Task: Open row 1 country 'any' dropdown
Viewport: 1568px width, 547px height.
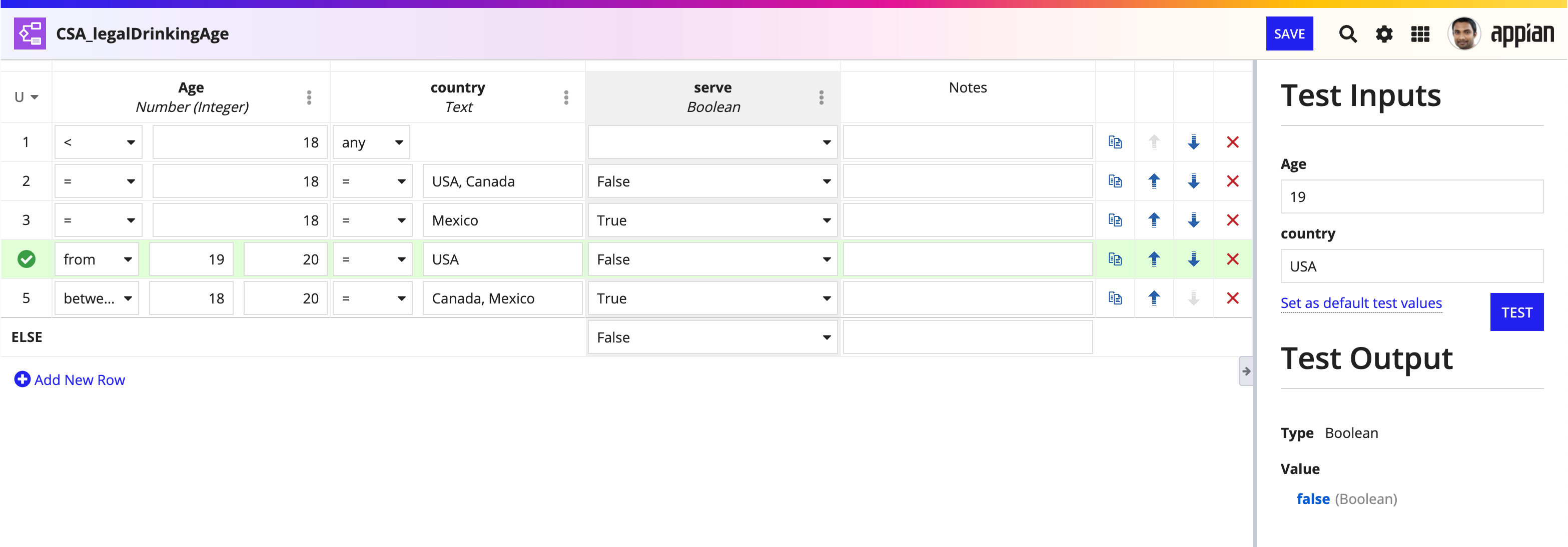Action: [x=371, y=142]
